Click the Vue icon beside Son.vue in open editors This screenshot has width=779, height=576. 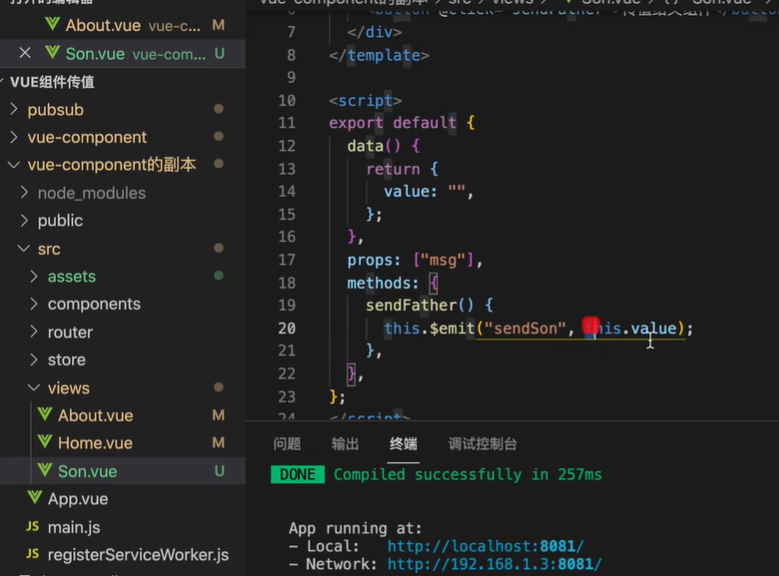[x=52, y=53]
